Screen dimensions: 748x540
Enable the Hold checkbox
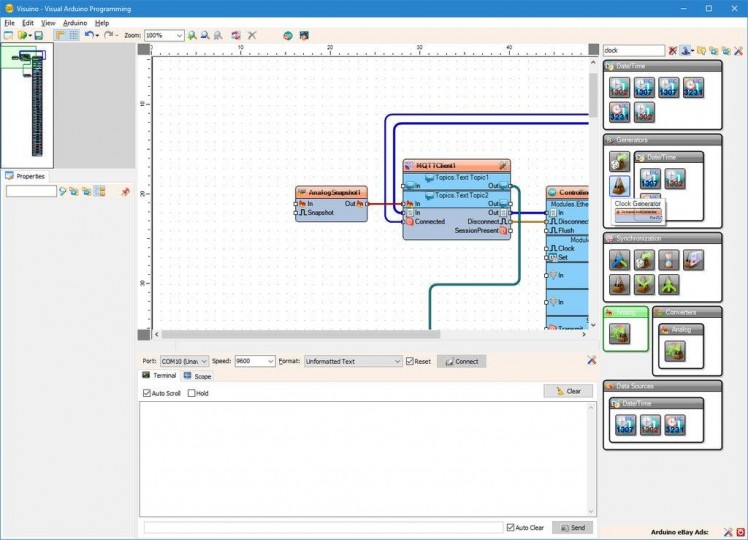click(191, 393)
